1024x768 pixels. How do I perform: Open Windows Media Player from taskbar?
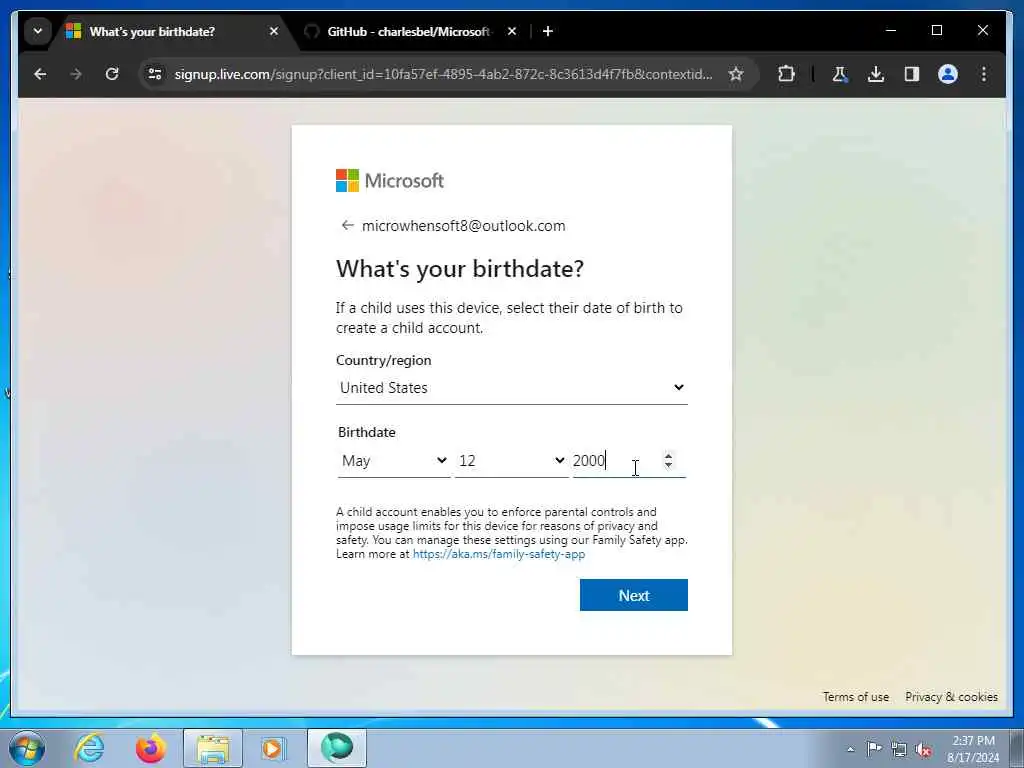pyautogui.click(x=274, y=748)
